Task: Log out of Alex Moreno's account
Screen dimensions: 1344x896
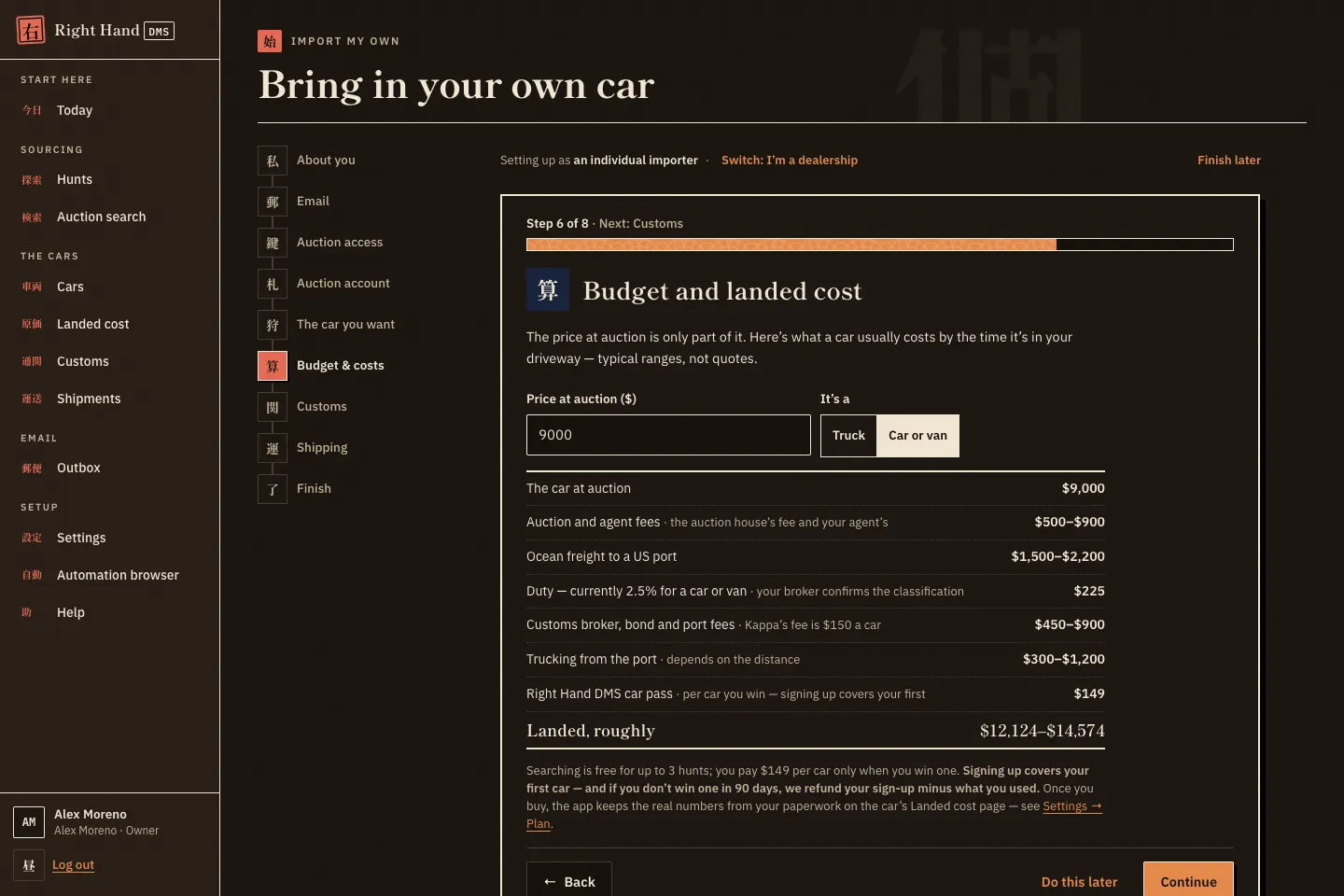Action: 73,865
